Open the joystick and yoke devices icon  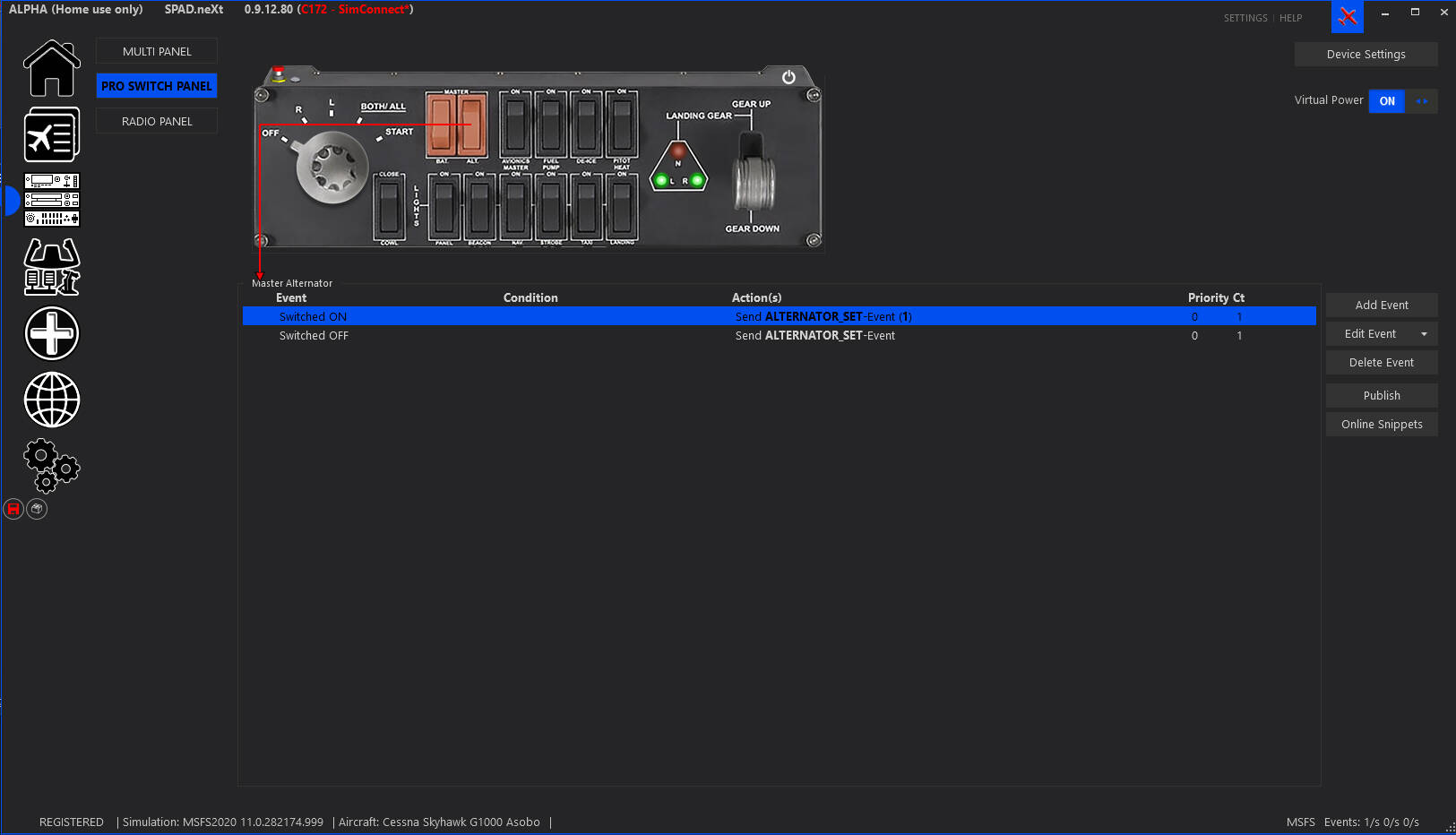tap(51, 267)
